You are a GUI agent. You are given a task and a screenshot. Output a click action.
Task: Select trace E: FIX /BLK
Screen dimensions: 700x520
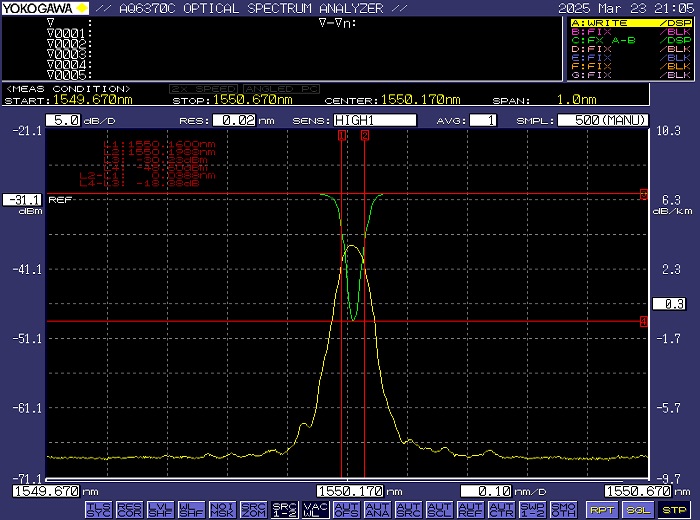tap(631, 58)
